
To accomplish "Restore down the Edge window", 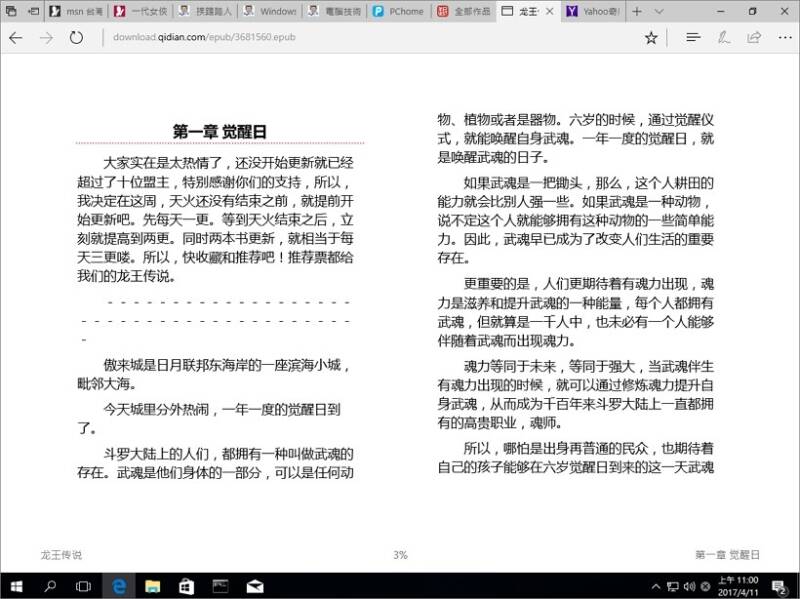I will (753, 11).
